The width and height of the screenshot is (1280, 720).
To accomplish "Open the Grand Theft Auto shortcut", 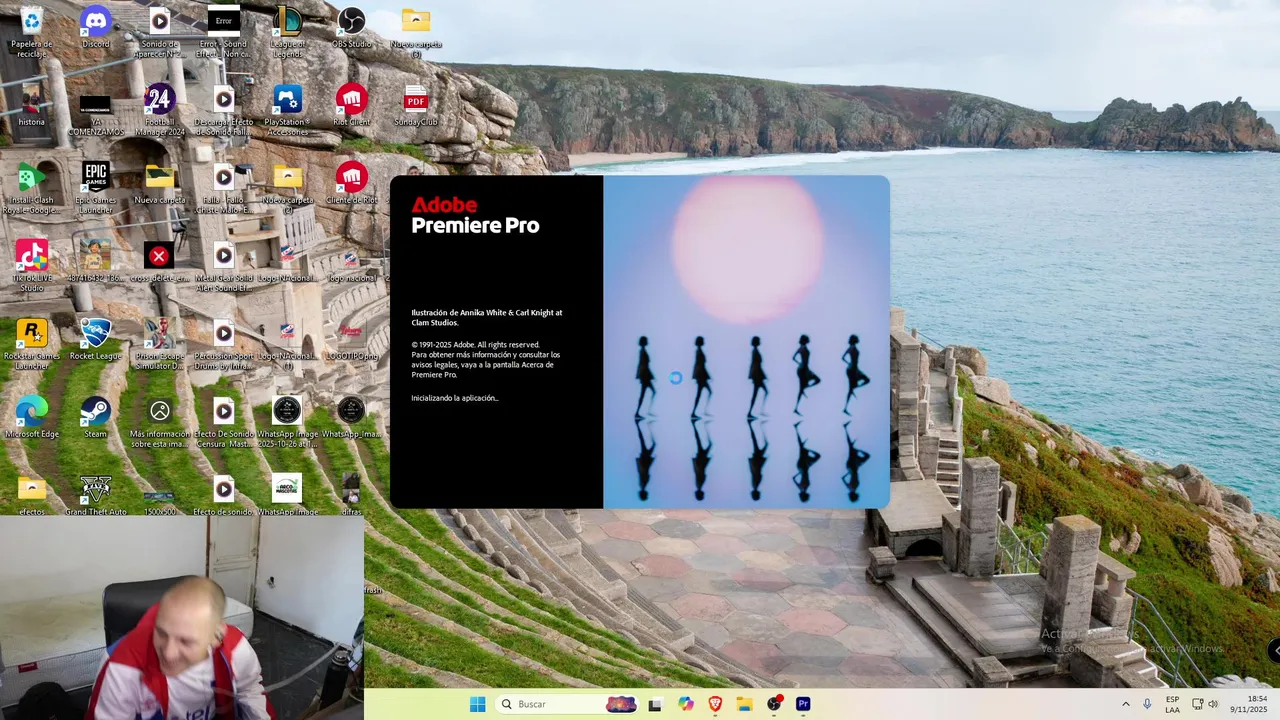I will tap(95, 495).
